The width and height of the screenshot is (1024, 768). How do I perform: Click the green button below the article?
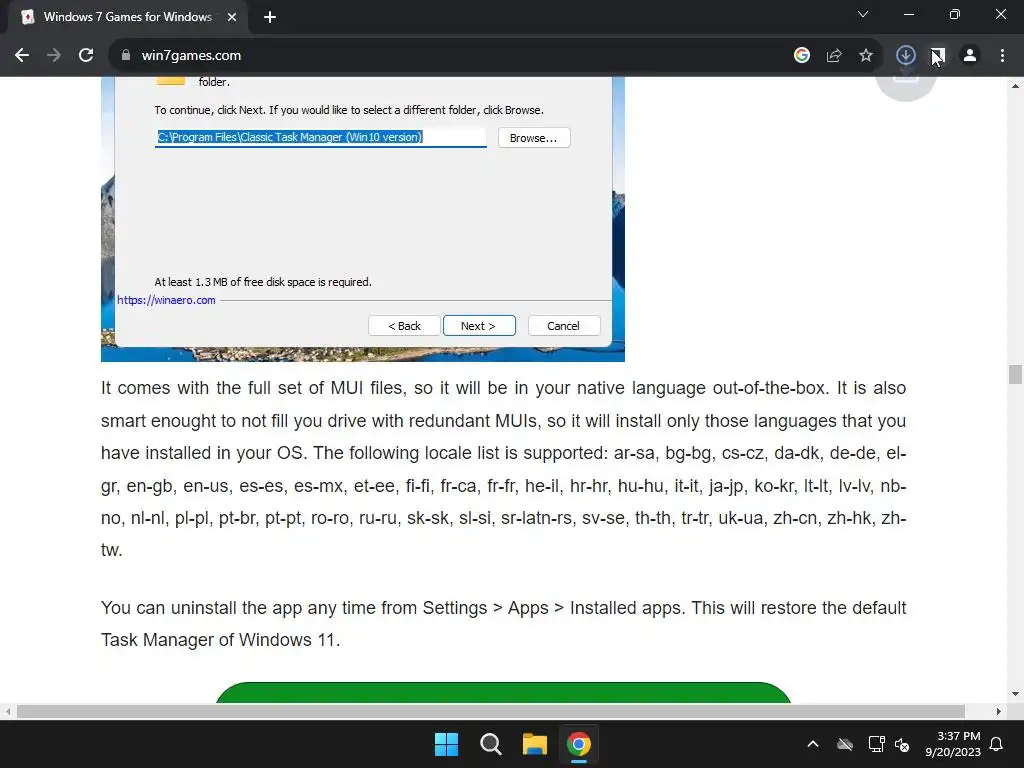[503, 692]
